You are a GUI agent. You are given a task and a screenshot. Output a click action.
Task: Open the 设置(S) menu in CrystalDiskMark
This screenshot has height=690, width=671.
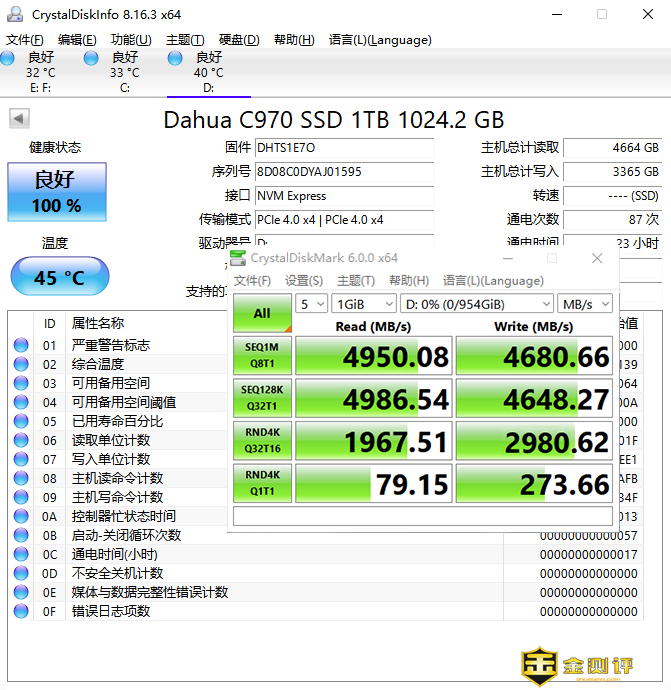coord(303,281)
